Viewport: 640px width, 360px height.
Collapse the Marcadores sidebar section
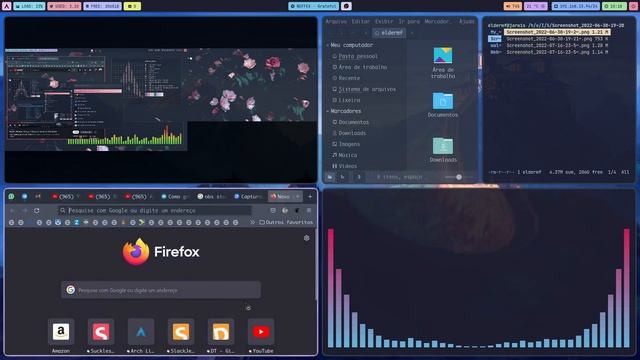pyautogui.click(x=328, y=111)
